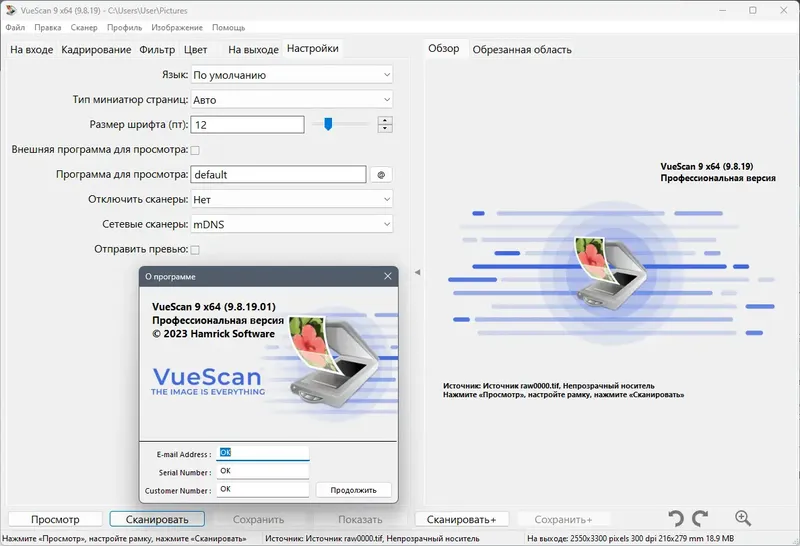Switch to На выходе tab

pyautogui.click(x=253, y=49)
